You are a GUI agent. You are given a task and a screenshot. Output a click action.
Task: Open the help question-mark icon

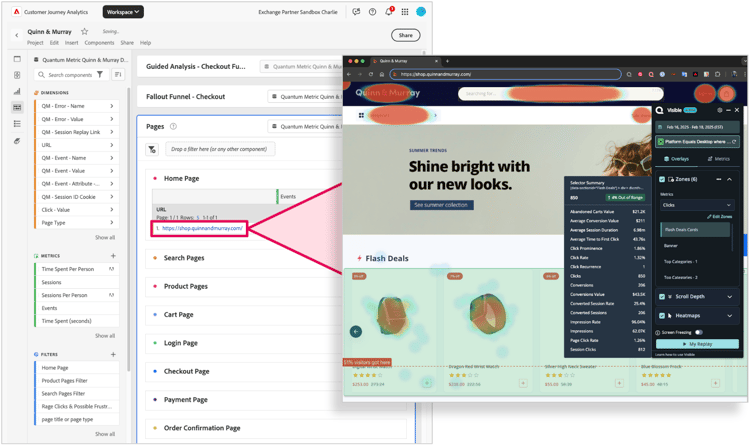[x=373, y=12]
